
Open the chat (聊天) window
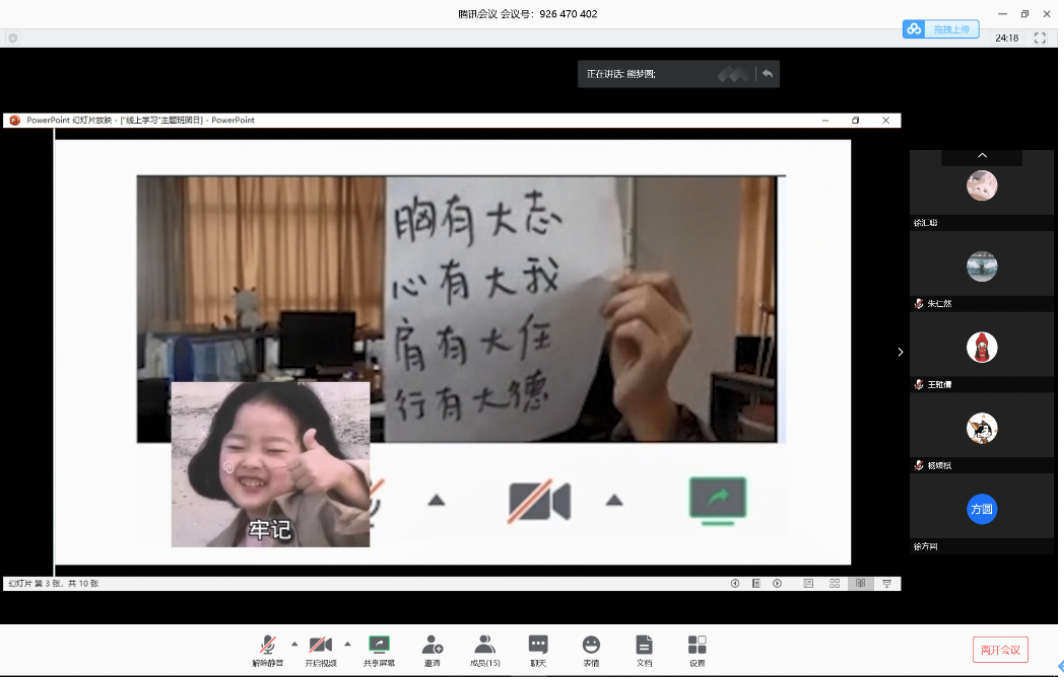(538, 650)
